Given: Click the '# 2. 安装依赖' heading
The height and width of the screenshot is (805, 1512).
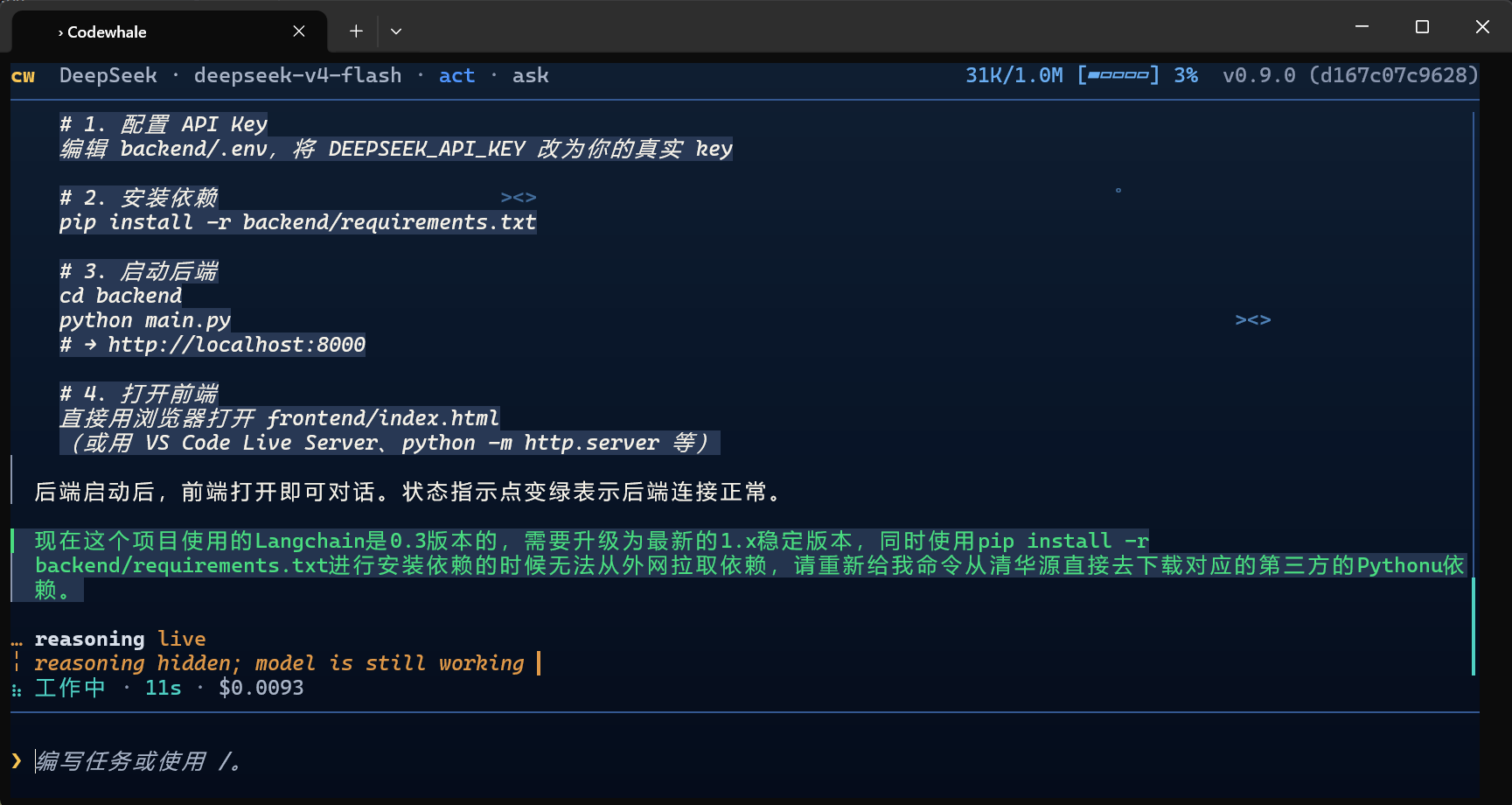Looking at the screenshot, I should 138,198.
